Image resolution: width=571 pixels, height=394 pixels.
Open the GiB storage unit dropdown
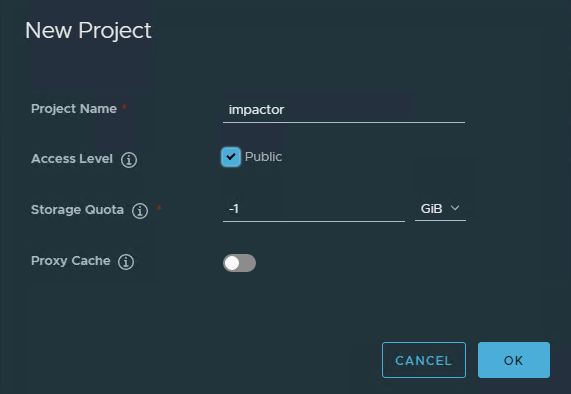pos(440,209)
